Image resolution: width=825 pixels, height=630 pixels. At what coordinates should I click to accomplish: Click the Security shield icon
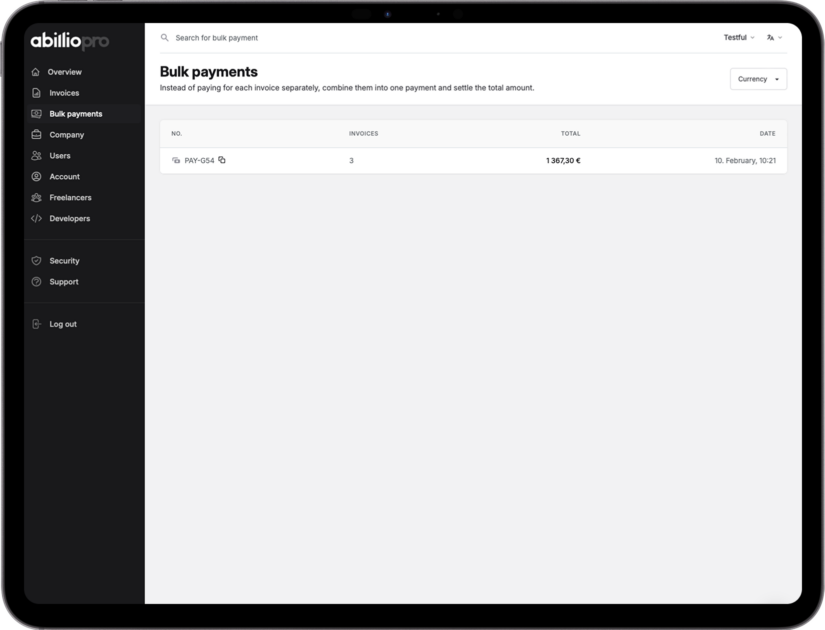click(x=36, y=261)
